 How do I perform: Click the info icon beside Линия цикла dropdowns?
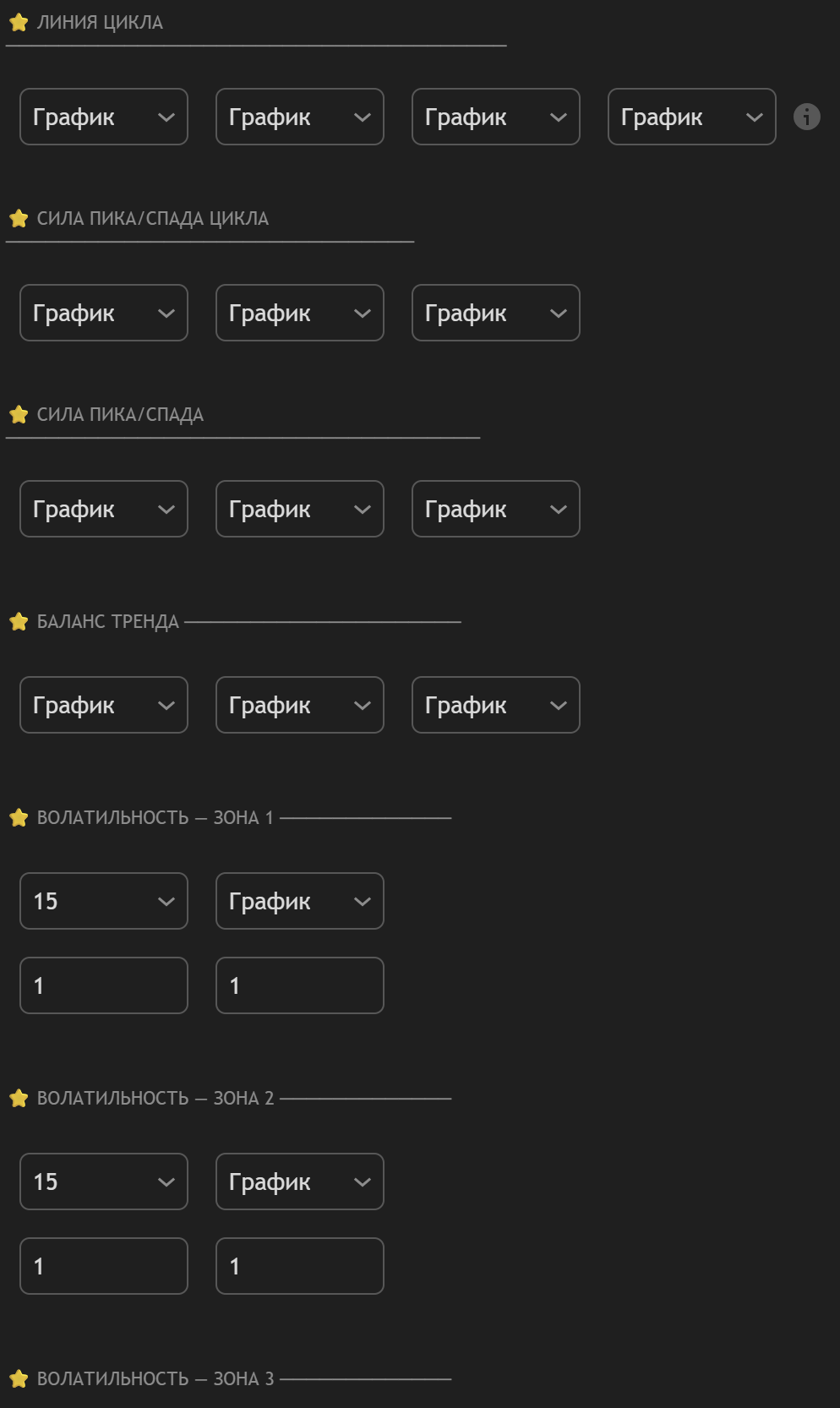point(807,117)
